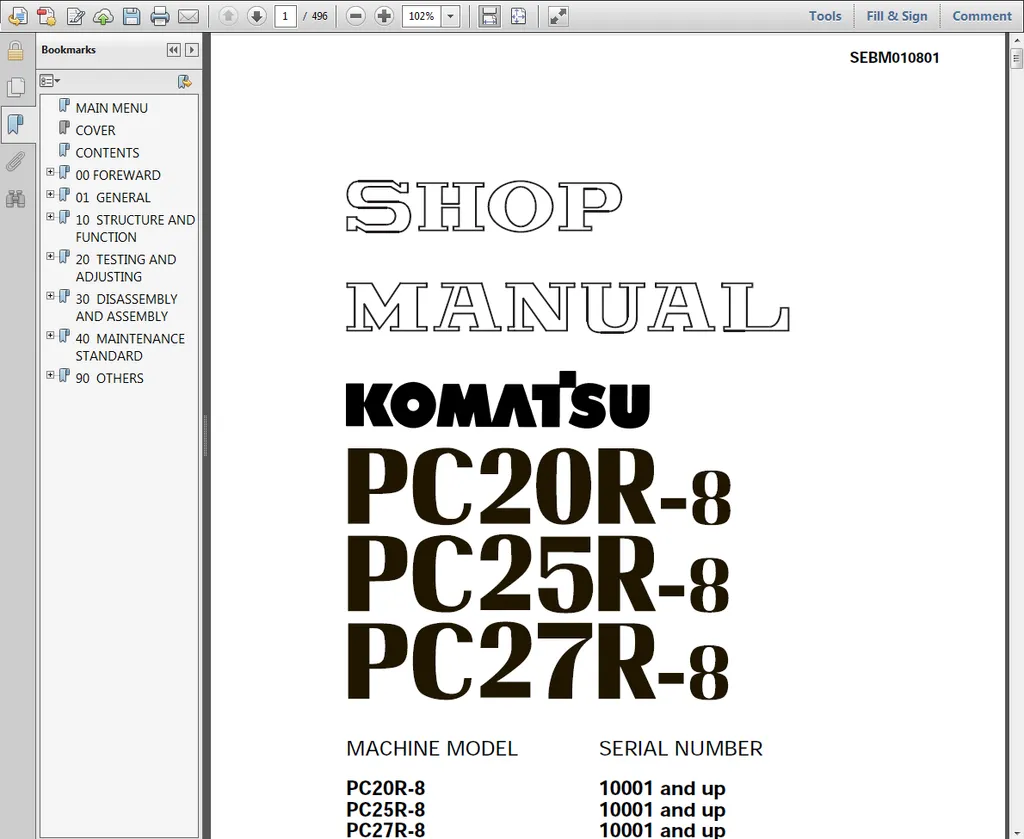Screen dimensions: 1024x839
Task: Click the Save floppy disk icon
Action: point(131,16)
